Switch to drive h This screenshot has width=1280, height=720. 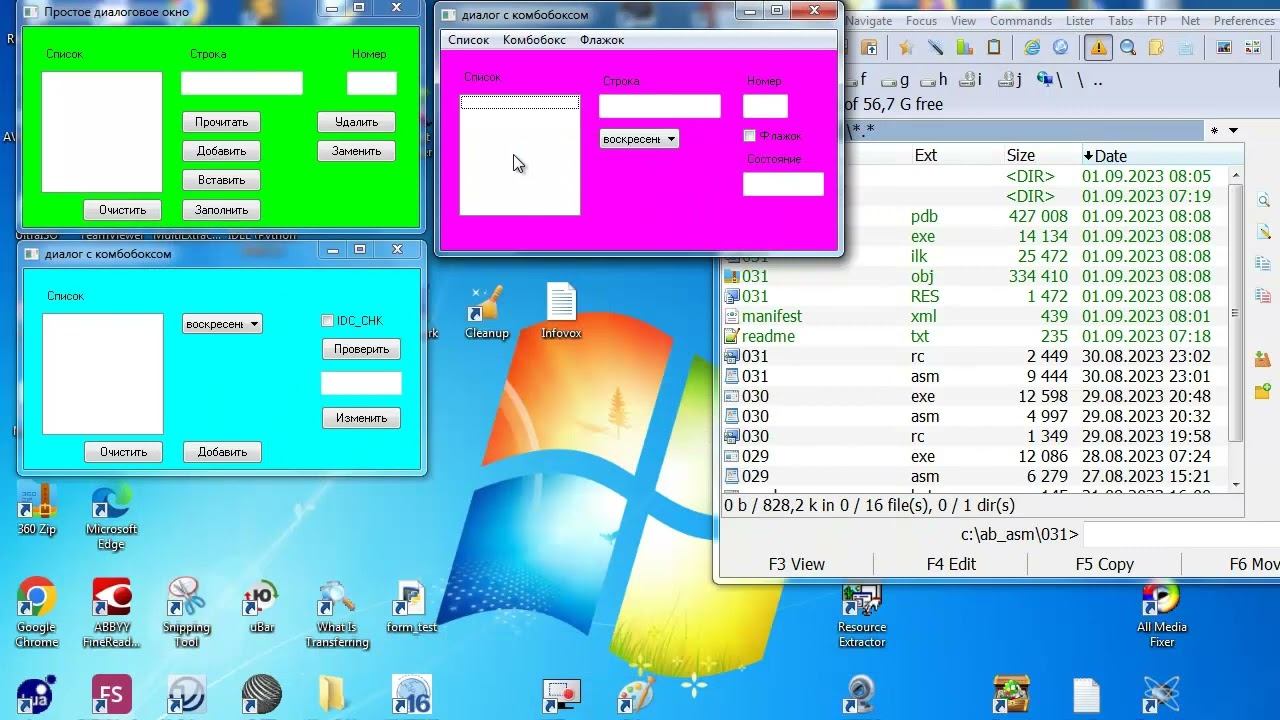pyautogui.click(x=934, y=80)
